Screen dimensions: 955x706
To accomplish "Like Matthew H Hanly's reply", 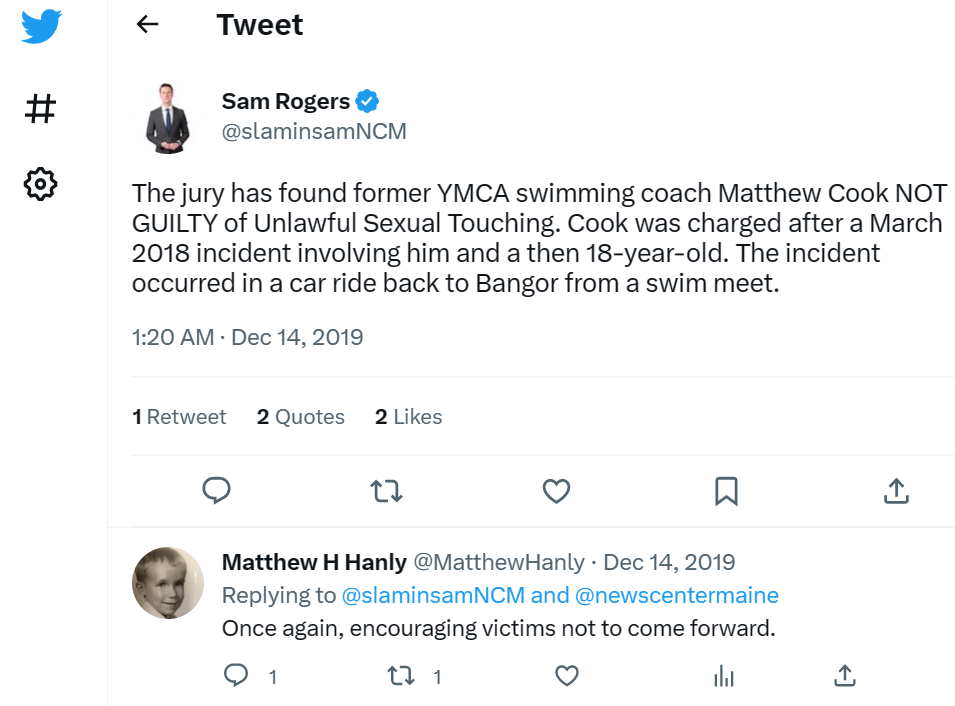I will pyautogui.click(x=567, y=676).
